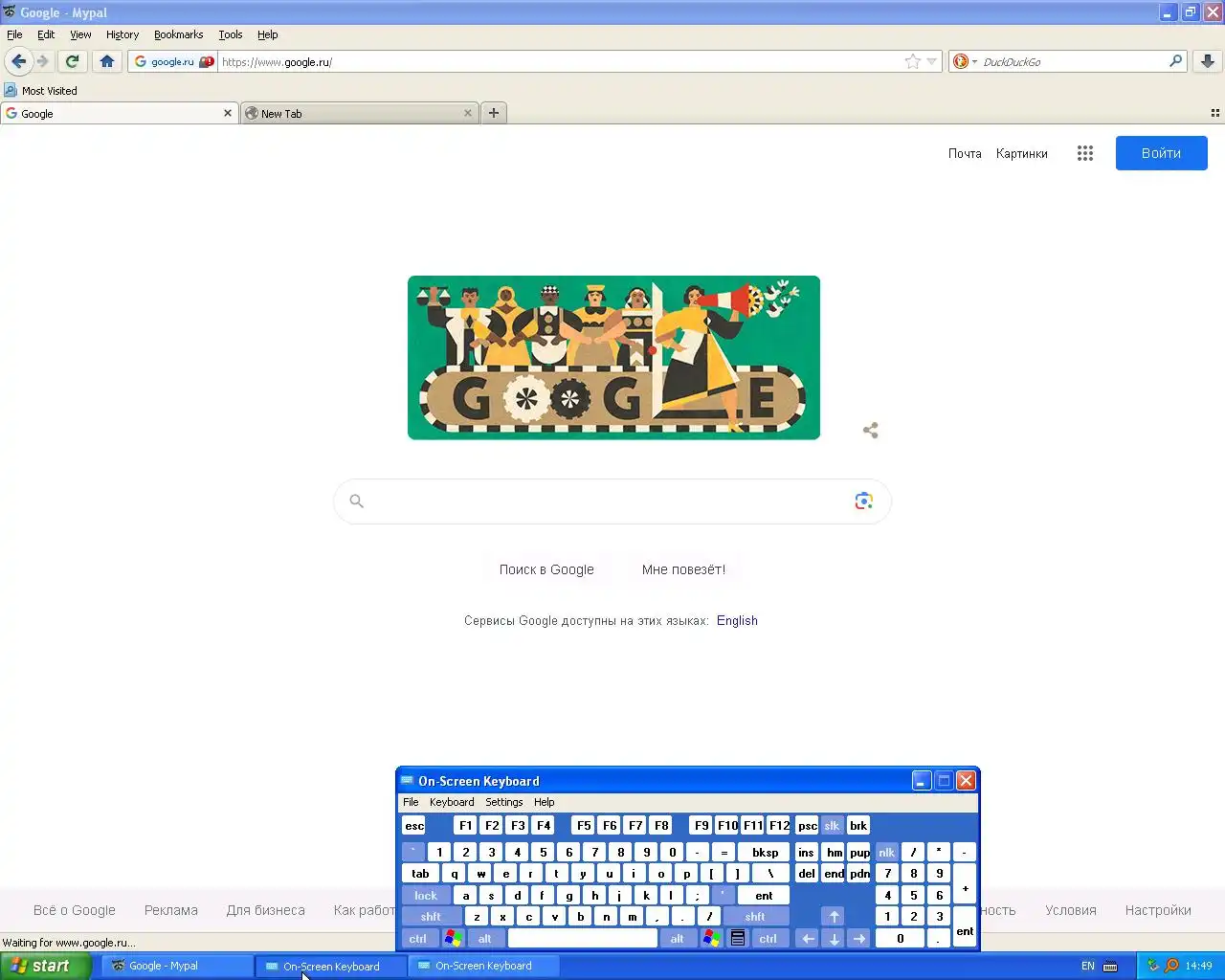Click the EN language indicator in taskbar
This screenshot has width=1225, height=980.
pyautogui.click(x=1088, y=966)
